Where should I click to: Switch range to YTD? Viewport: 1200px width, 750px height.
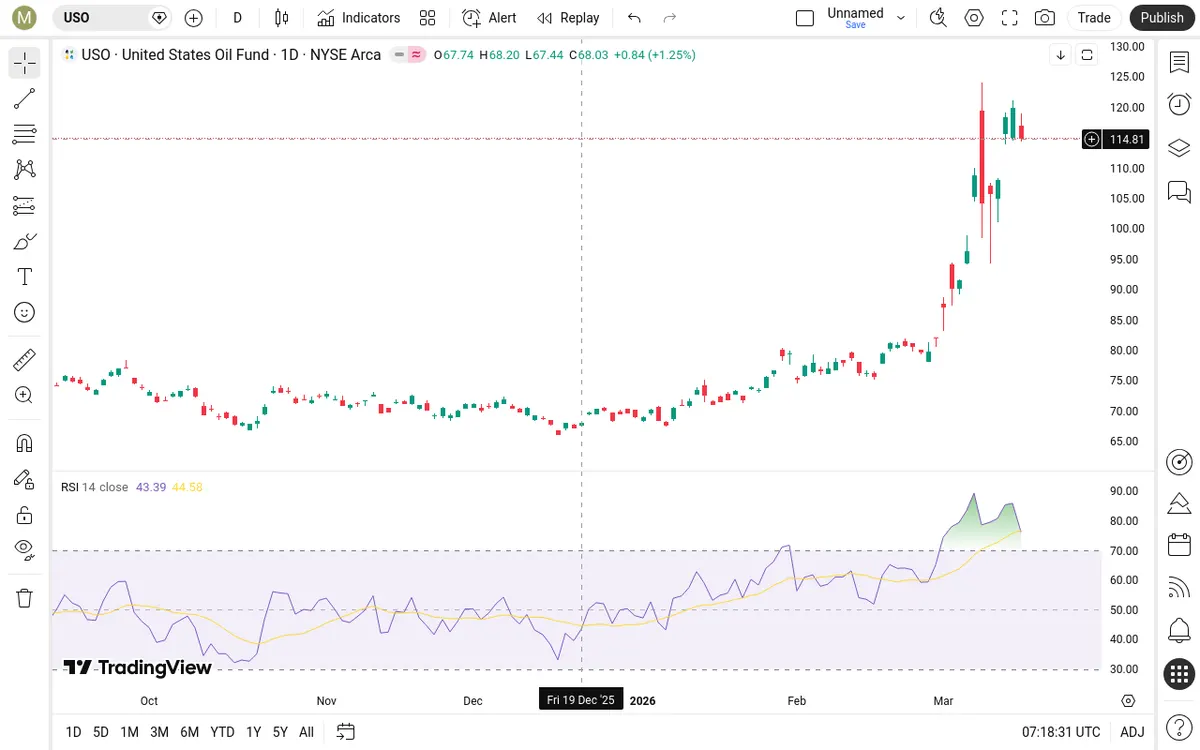tap(222, 732)
